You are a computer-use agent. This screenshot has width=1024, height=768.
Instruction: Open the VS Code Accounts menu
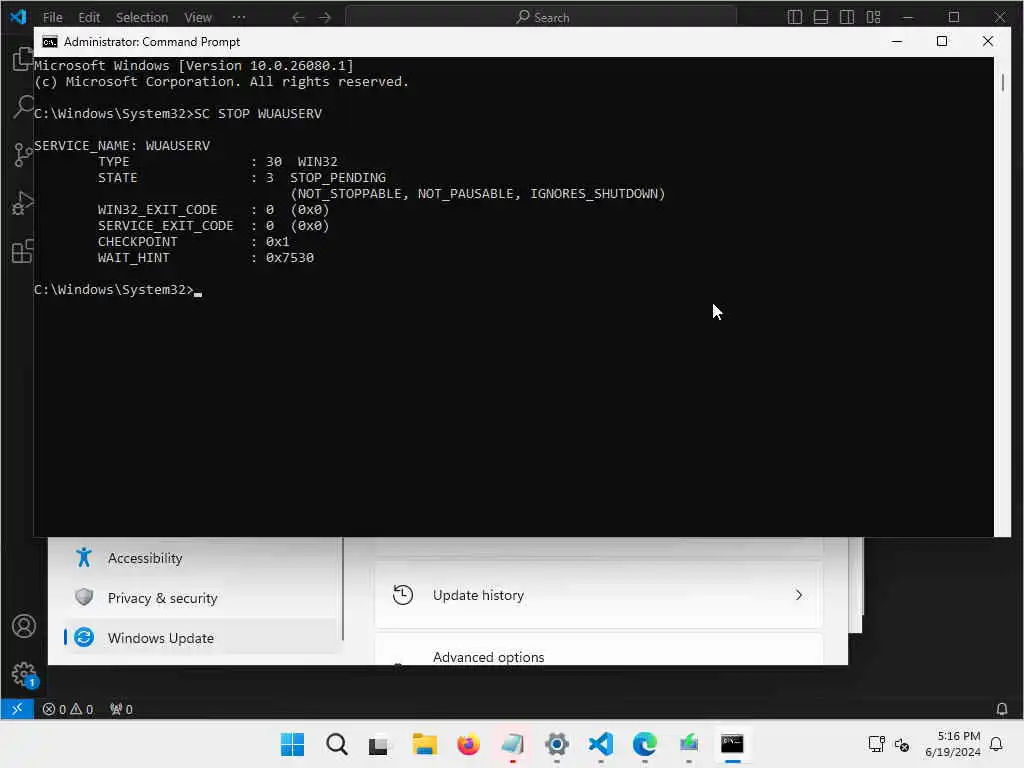[24, 626]
